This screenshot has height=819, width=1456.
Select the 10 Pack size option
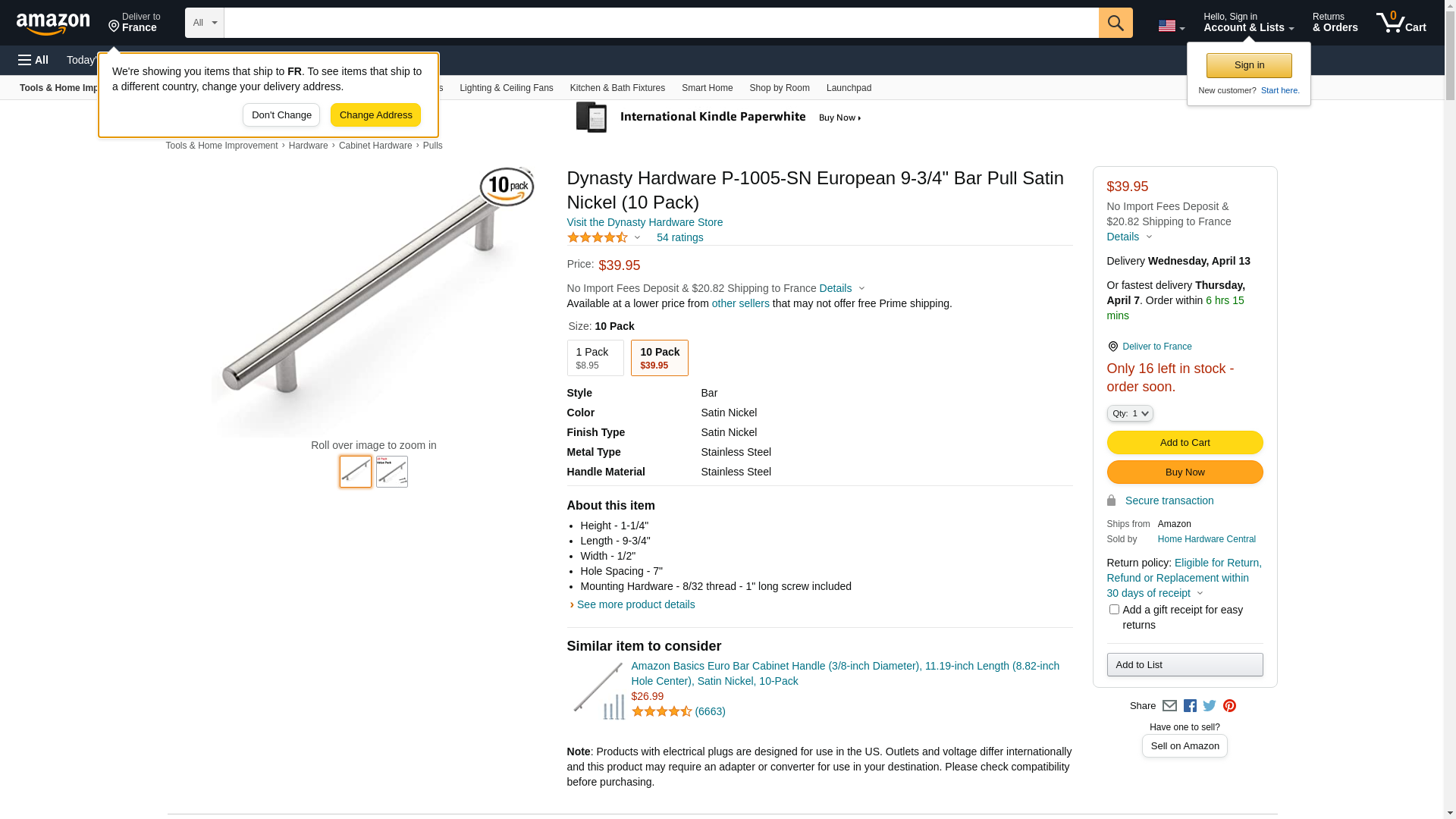(659, 358)
